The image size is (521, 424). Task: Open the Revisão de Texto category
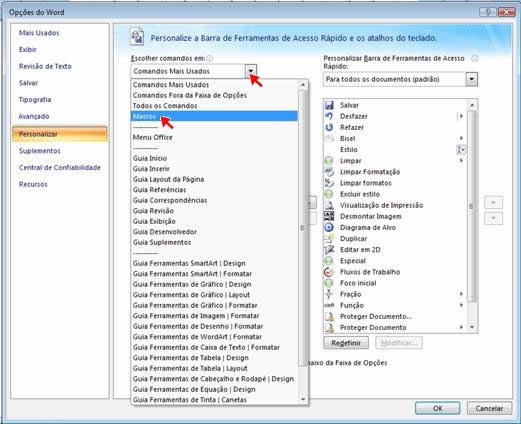[45, 66]
